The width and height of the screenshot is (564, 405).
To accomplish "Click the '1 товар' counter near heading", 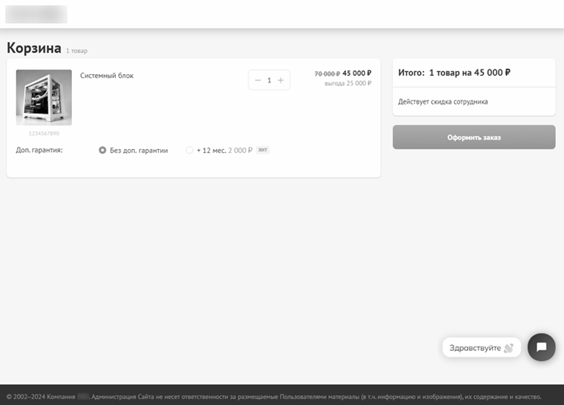I will click(77, 51).
